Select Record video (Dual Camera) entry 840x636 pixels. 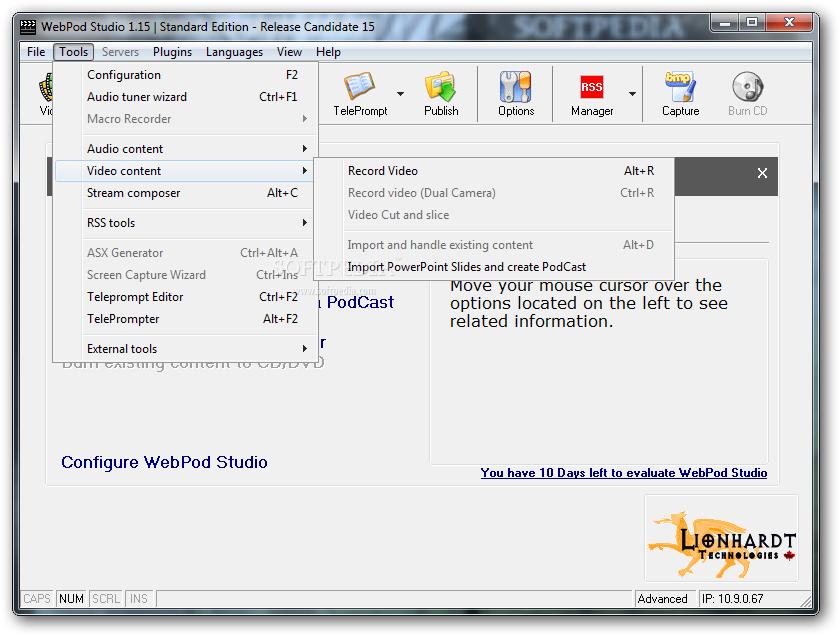(x=493, y=193)
